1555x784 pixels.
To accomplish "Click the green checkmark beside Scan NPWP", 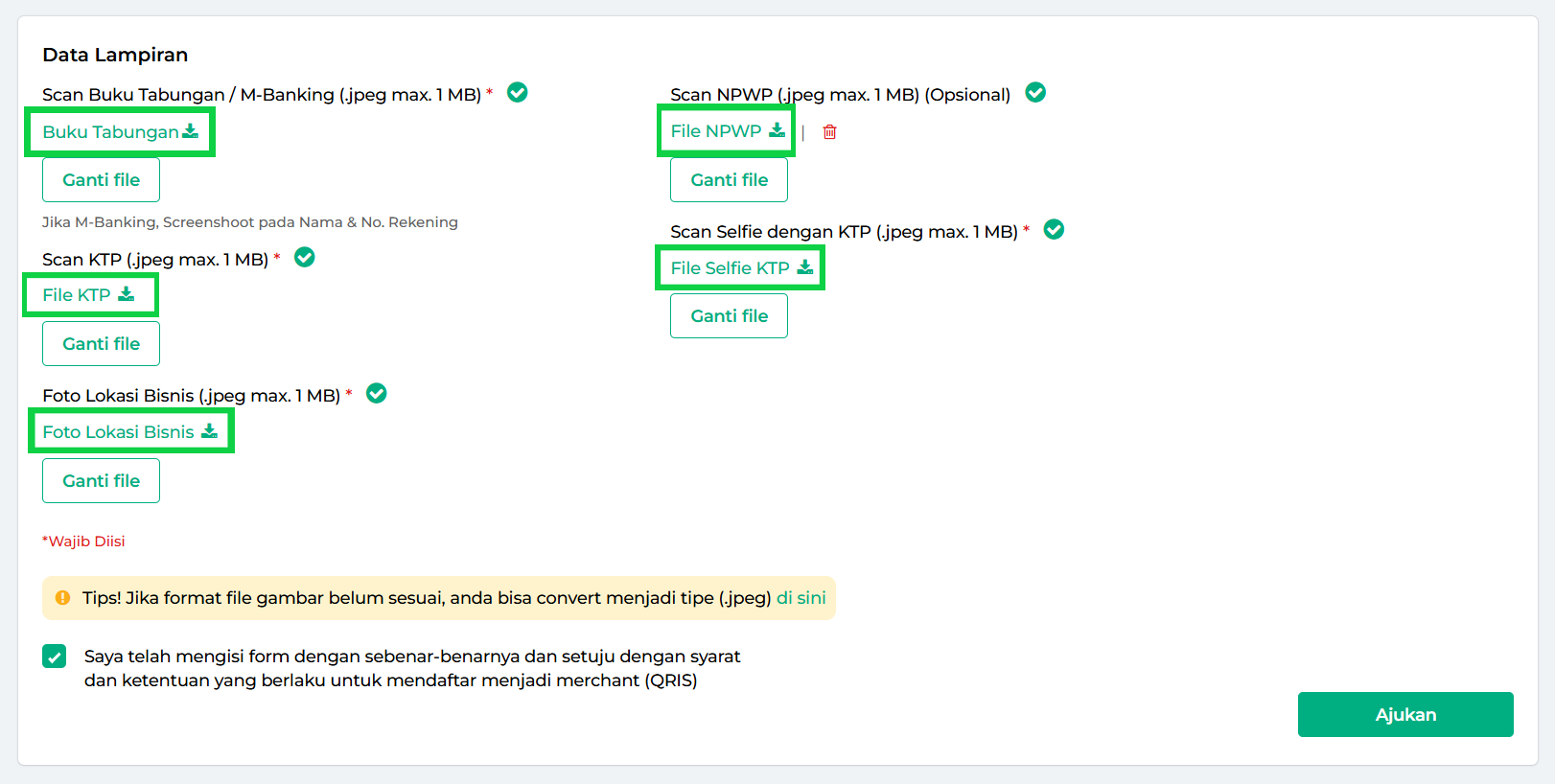I will click(x=1035, y=93).
